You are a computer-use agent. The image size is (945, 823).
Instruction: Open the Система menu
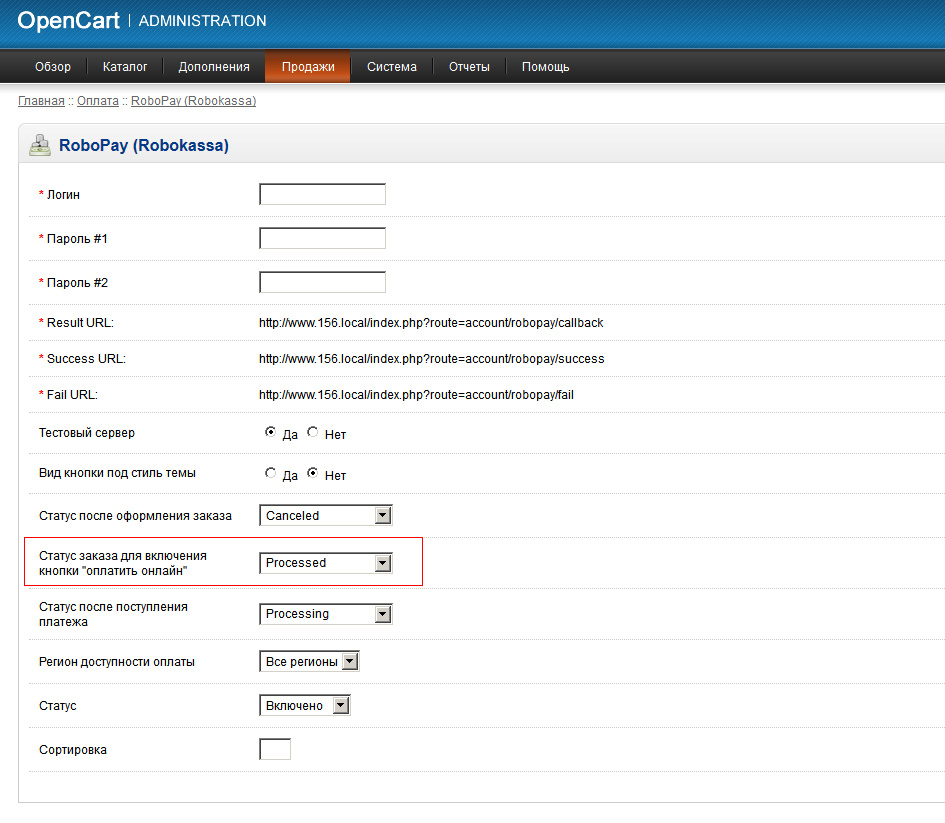coord(392,67)
